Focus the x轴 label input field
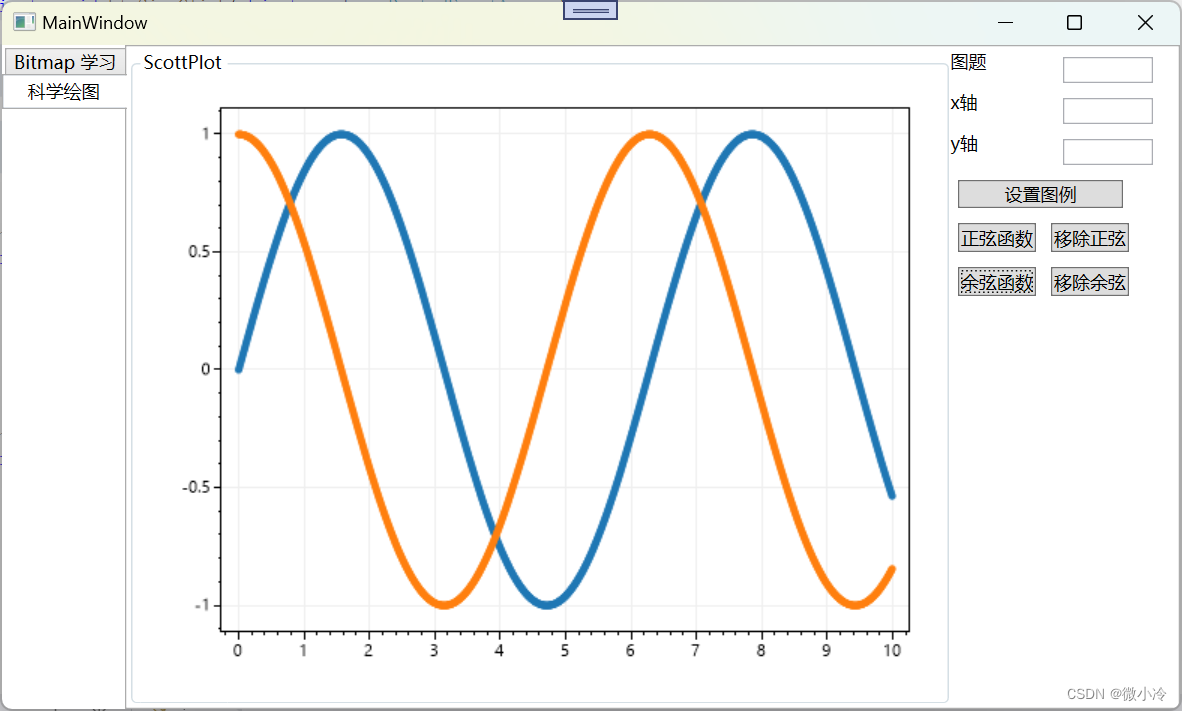Image resolution: width=1182 pixels, height=711 pixels. pos(1107,111)
